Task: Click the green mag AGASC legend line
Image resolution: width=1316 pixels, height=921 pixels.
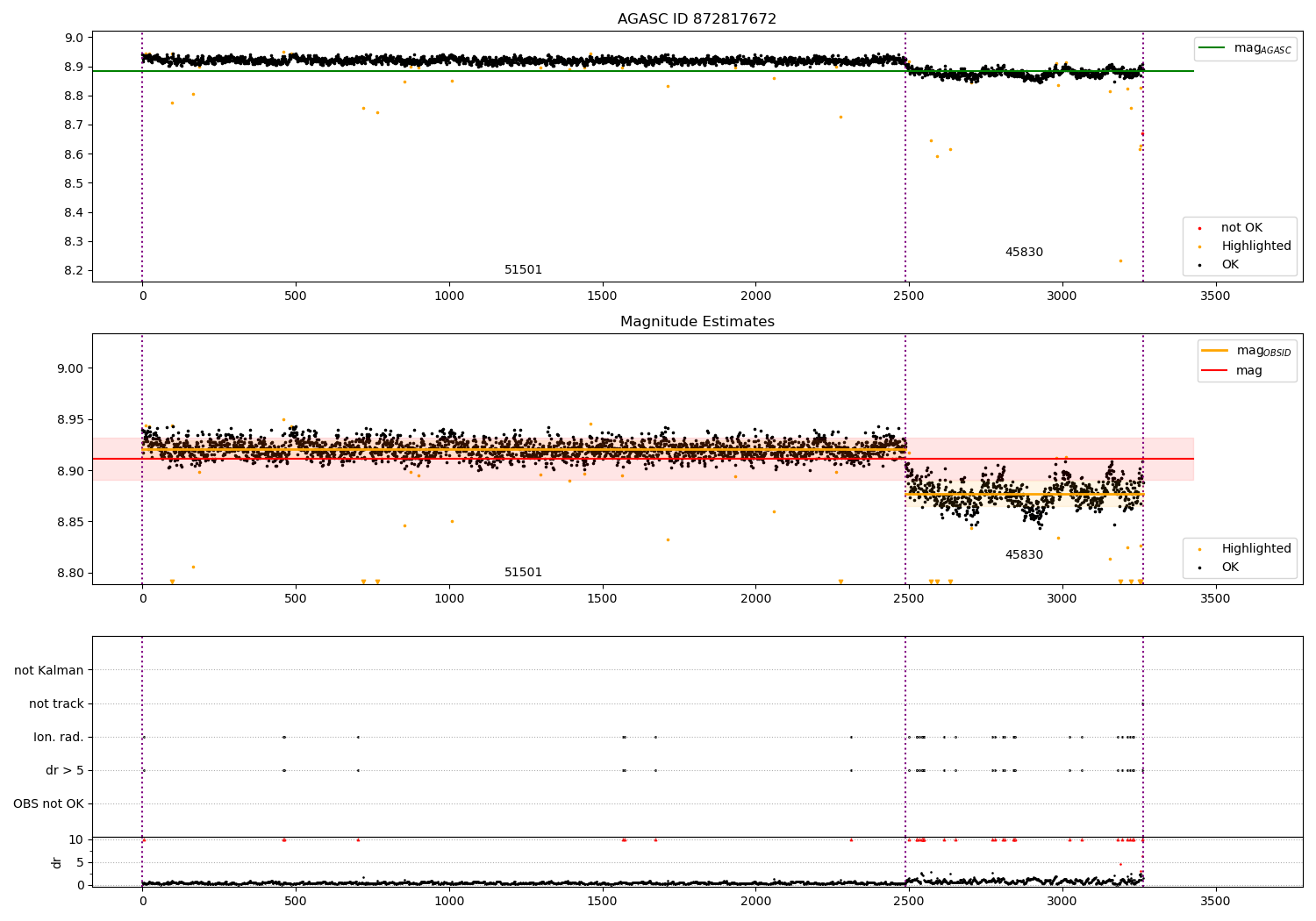Action: click(1212, 47)
